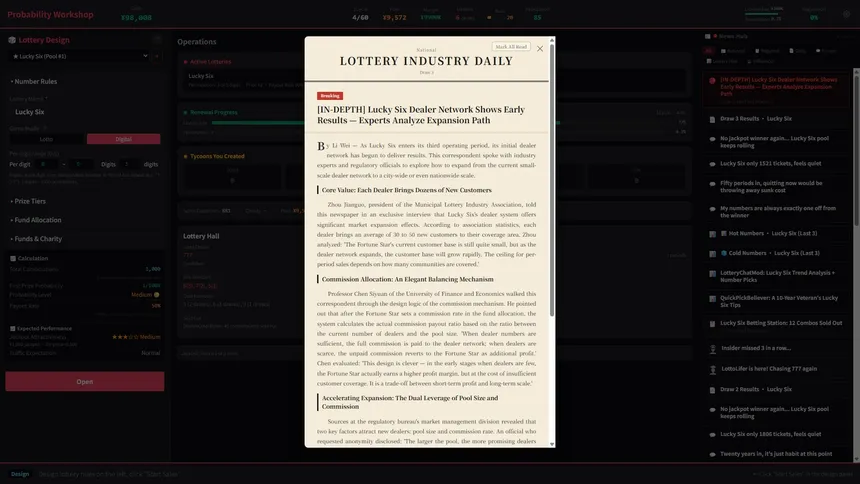This screenshot has height=484, width=860.
Task: Click the Design tab in bottom bar
Action: [x=20, y=474]
